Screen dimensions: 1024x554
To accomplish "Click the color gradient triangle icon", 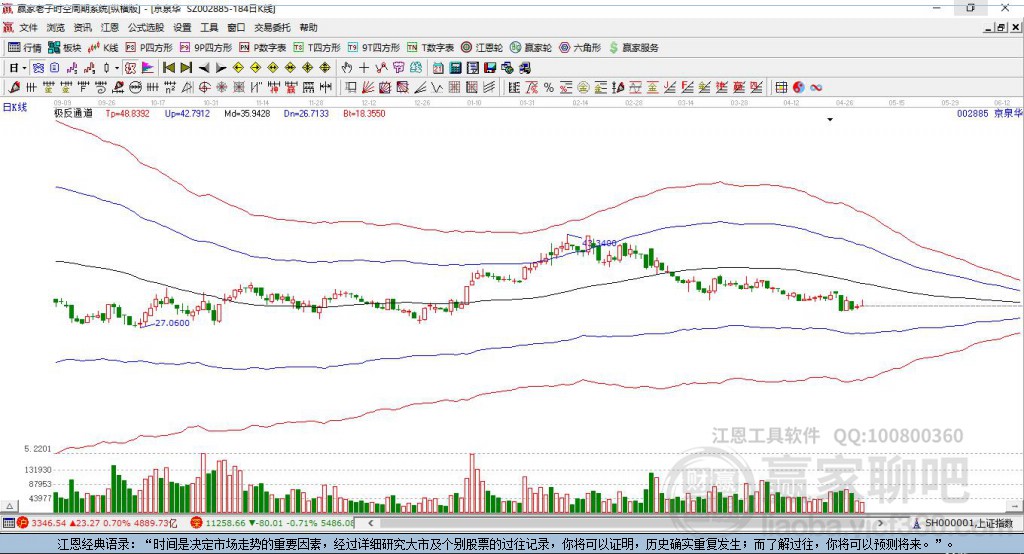I will click(148, 68).
